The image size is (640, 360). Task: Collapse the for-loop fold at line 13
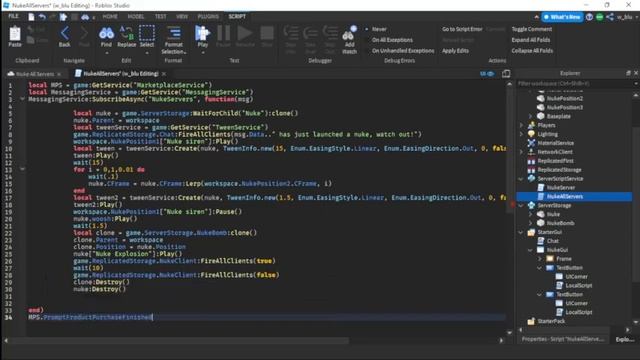click(x=22, y=169)
